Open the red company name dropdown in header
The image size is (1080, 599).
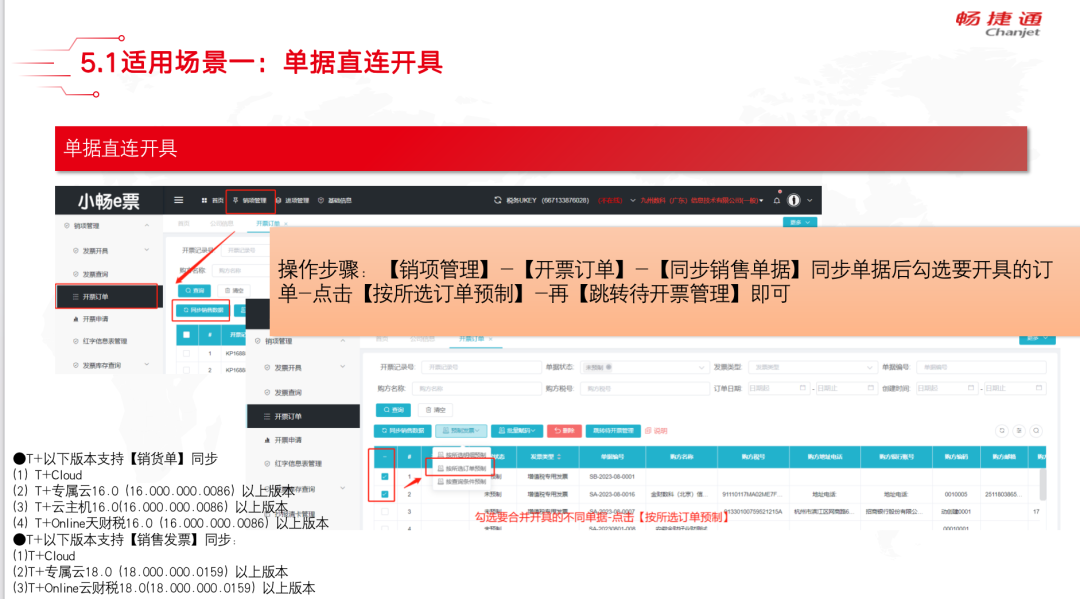701,200
